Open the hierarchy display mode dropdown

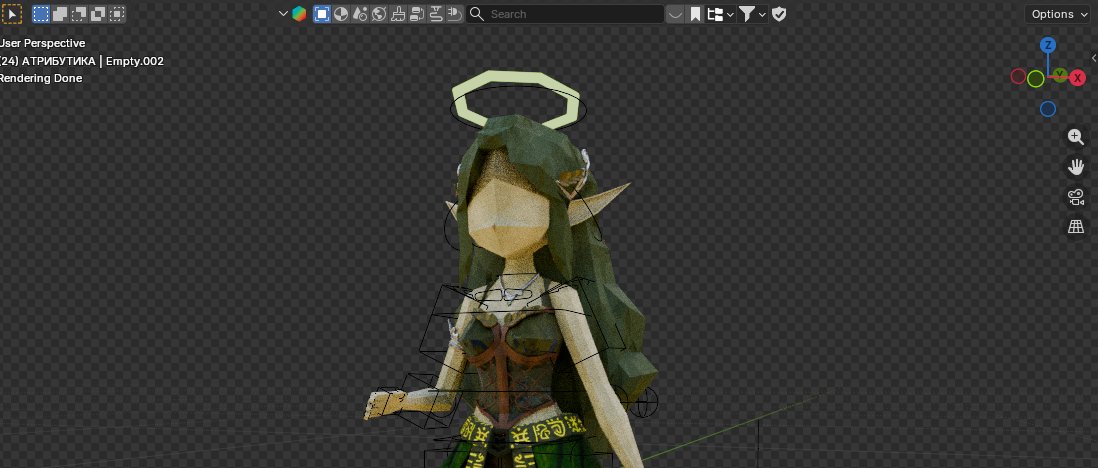(721, 13)
